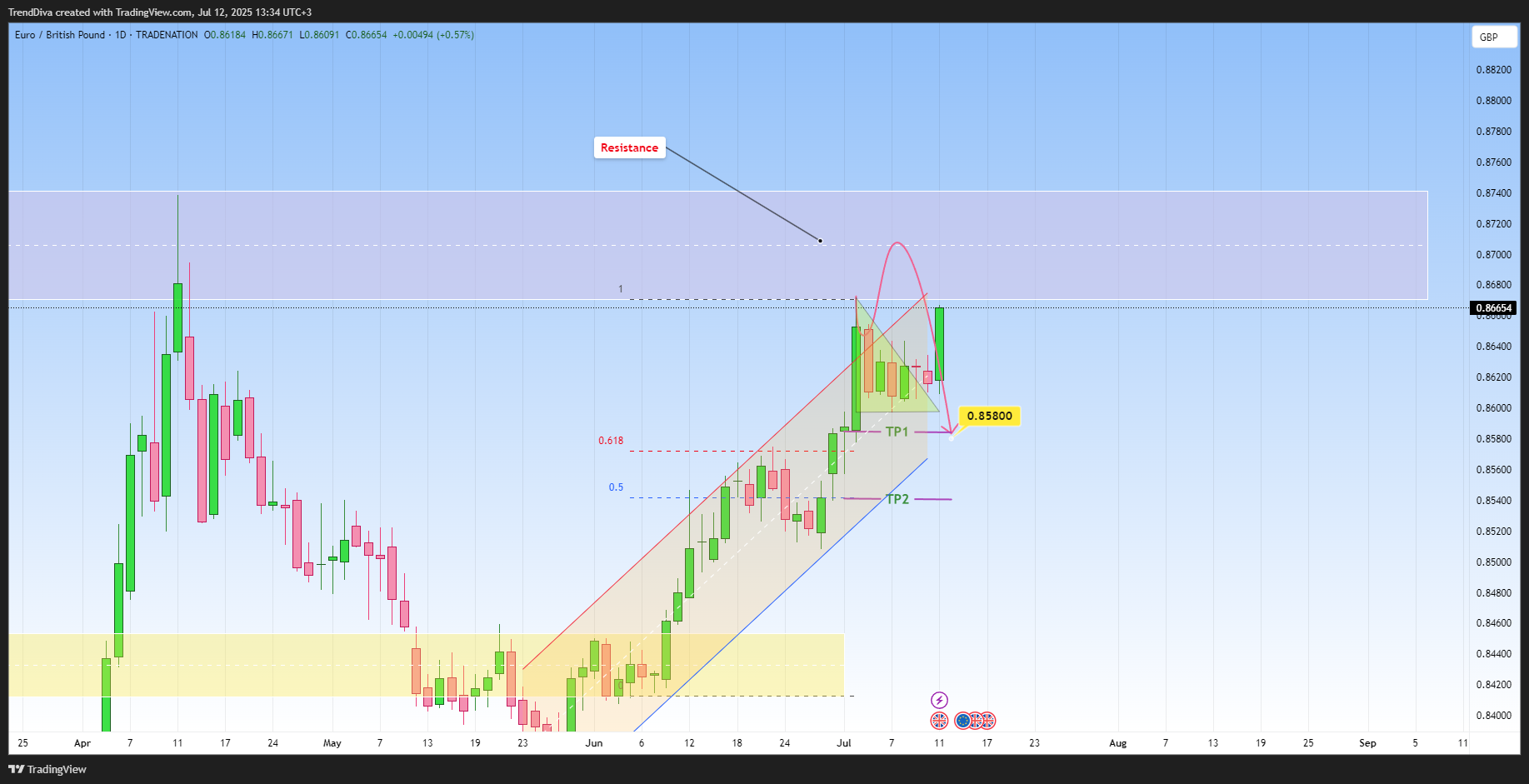Click the 0.86000 price axis label
Screen dimensions: 1529x784
(1494, 408)
